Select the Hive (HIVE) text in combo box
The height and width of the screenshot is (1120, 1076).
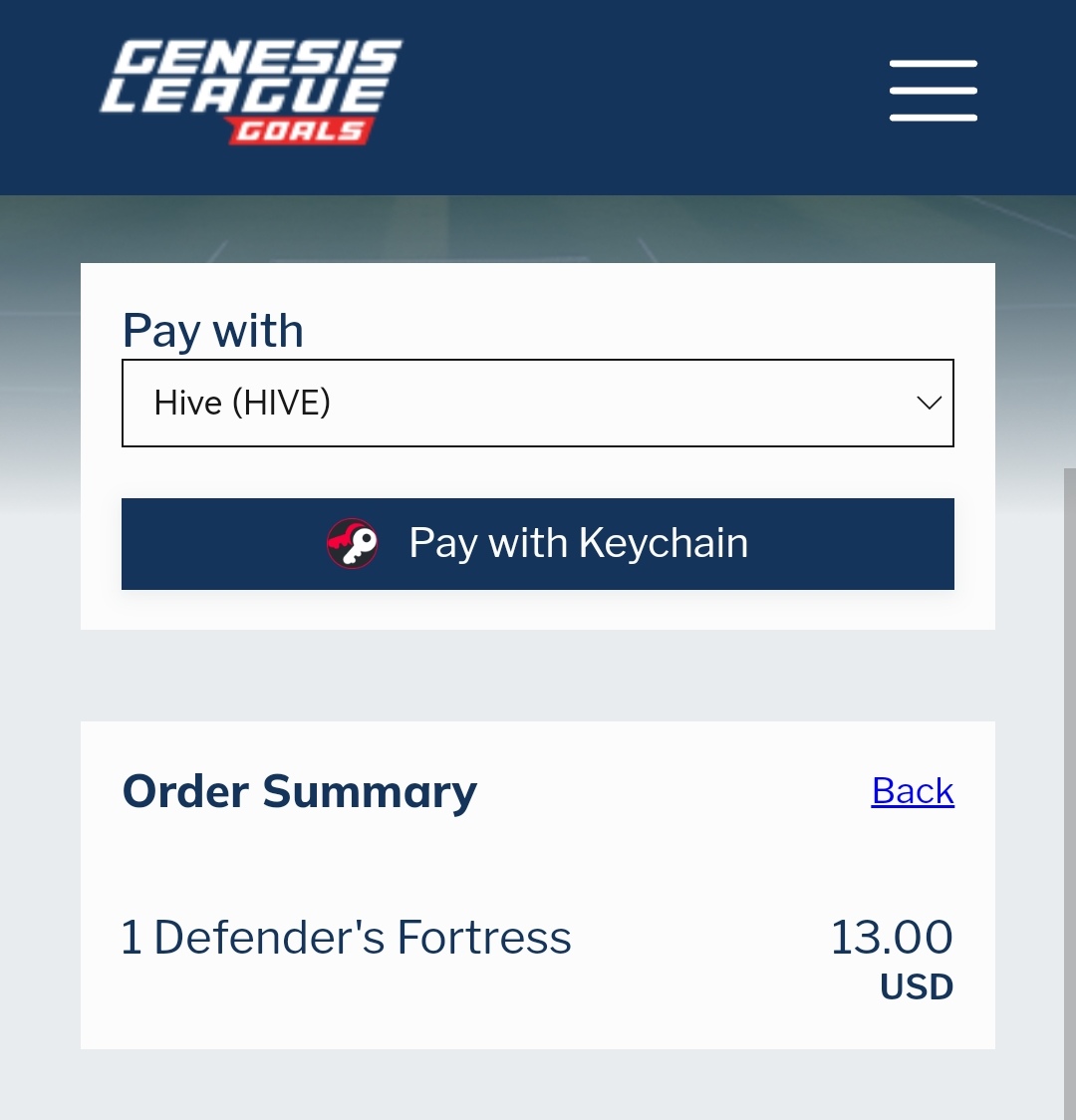[243, 403]
